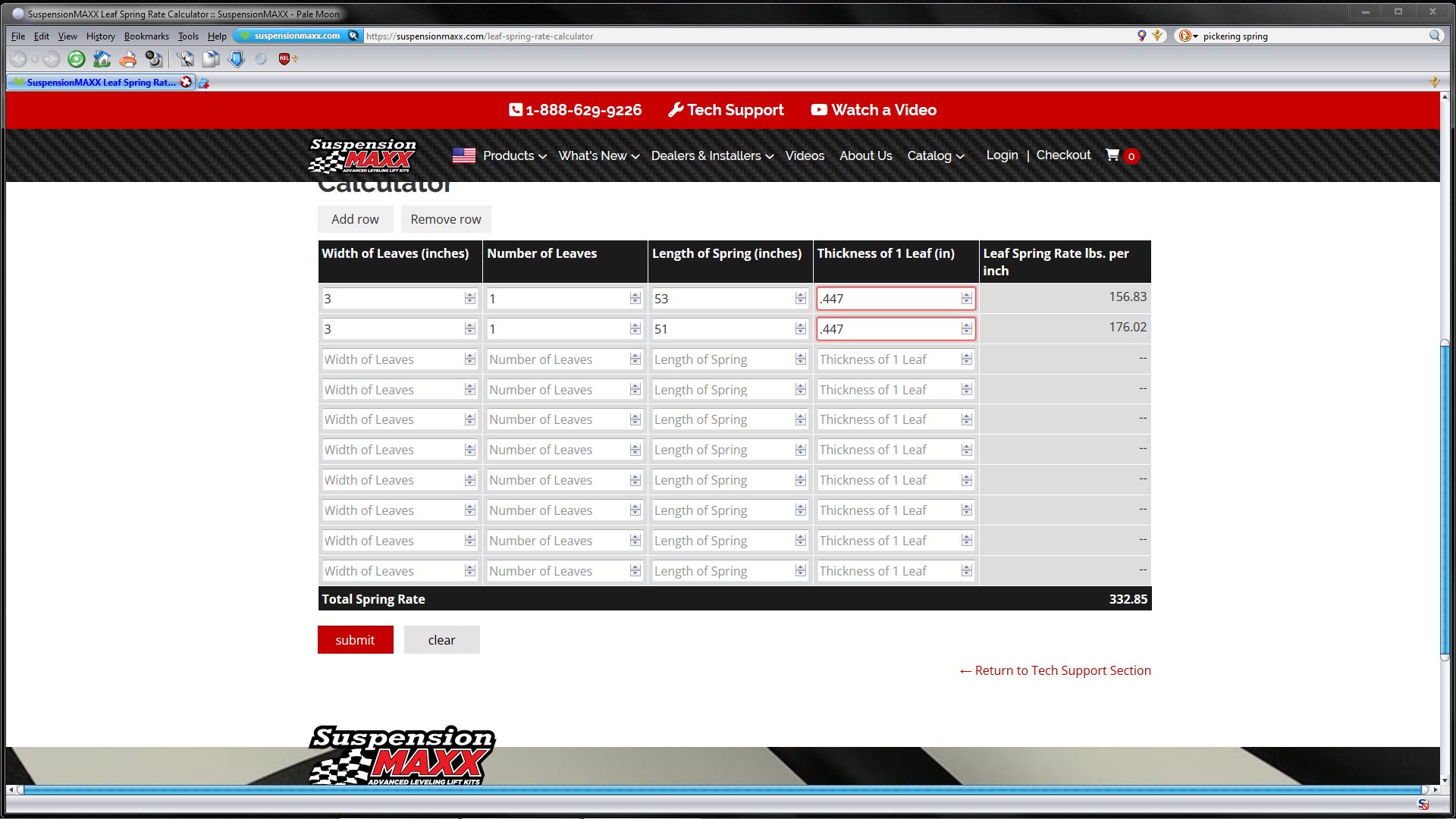Click the Login link
The height and width of the screenshot is (819, 1456).
click(1002, 155)
